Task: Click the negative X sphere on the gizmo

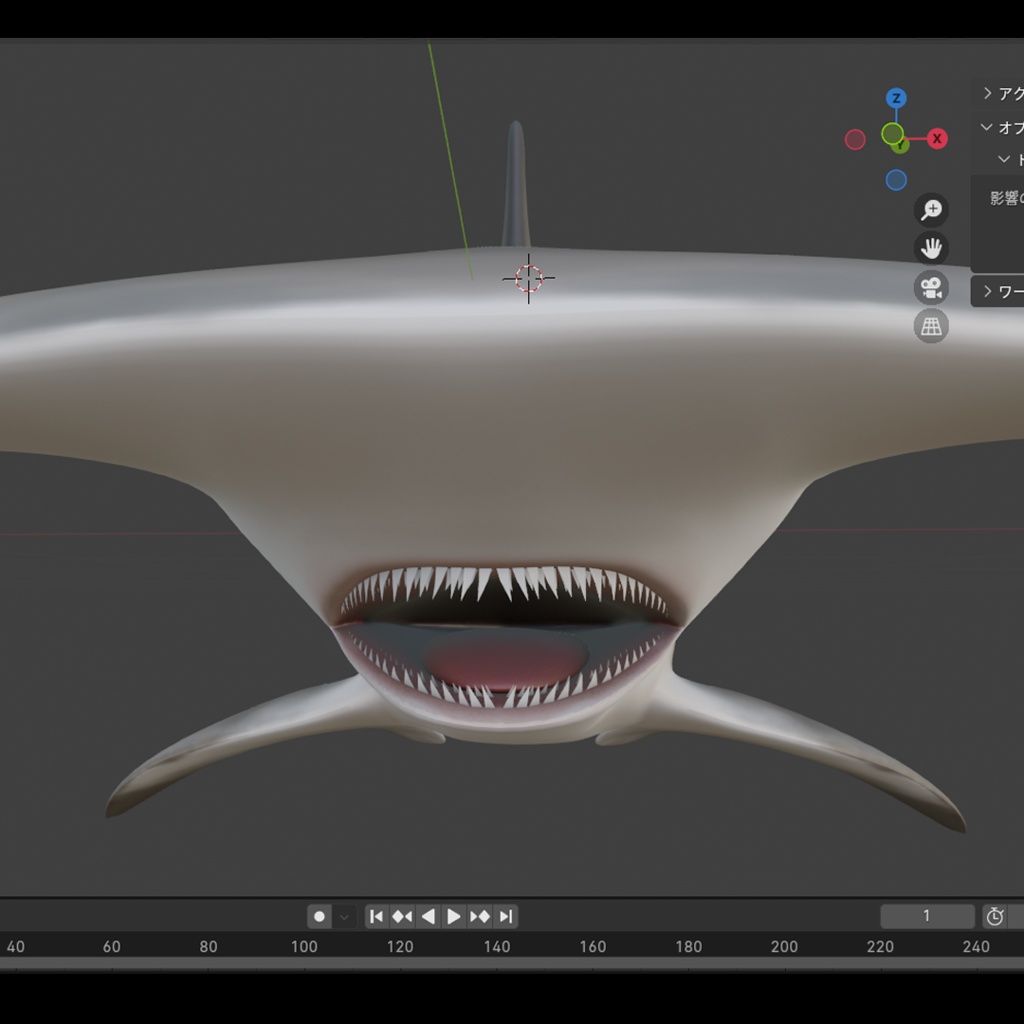Action: [855, 139]
